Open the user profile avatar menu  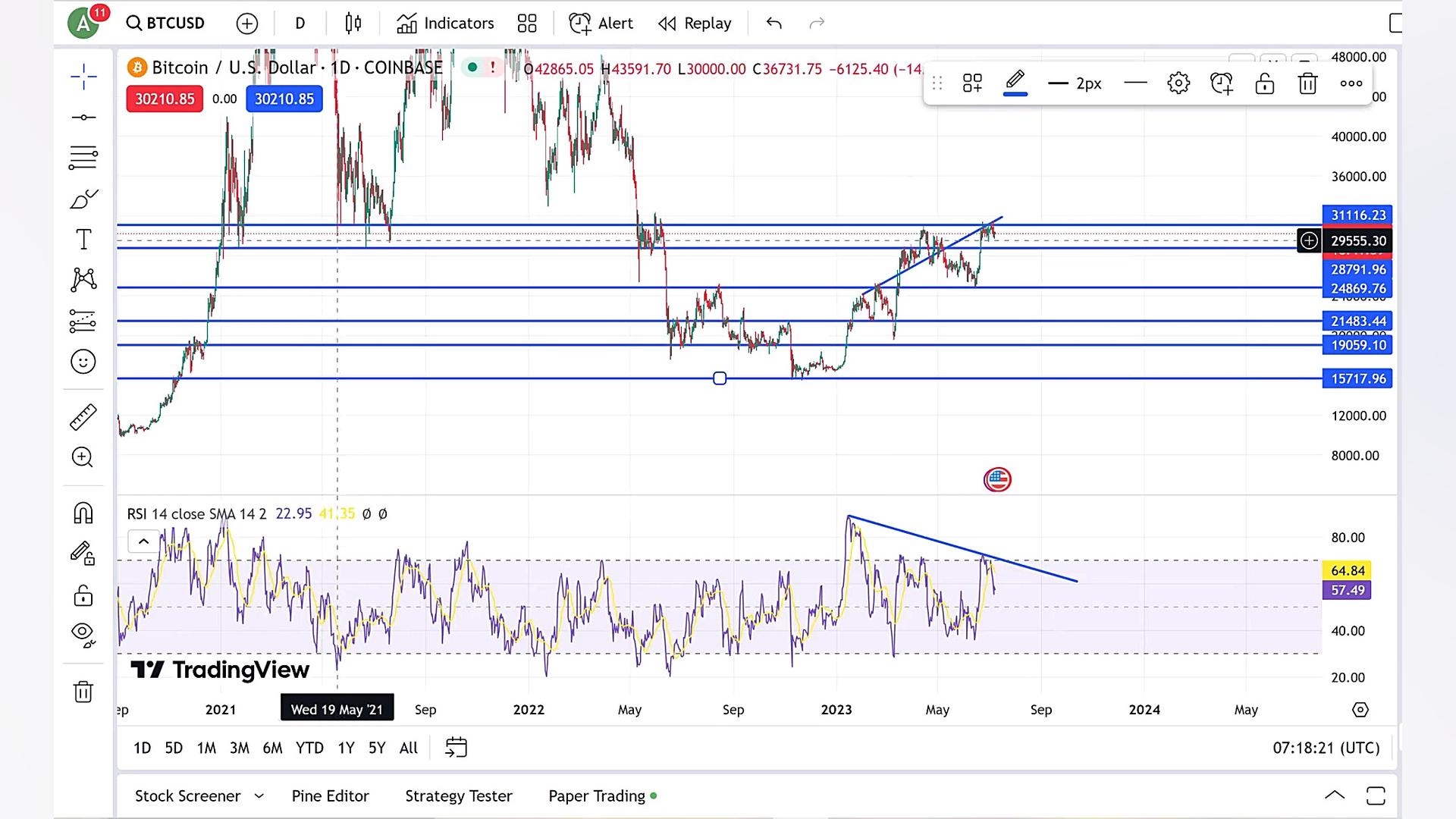[85, 22]
